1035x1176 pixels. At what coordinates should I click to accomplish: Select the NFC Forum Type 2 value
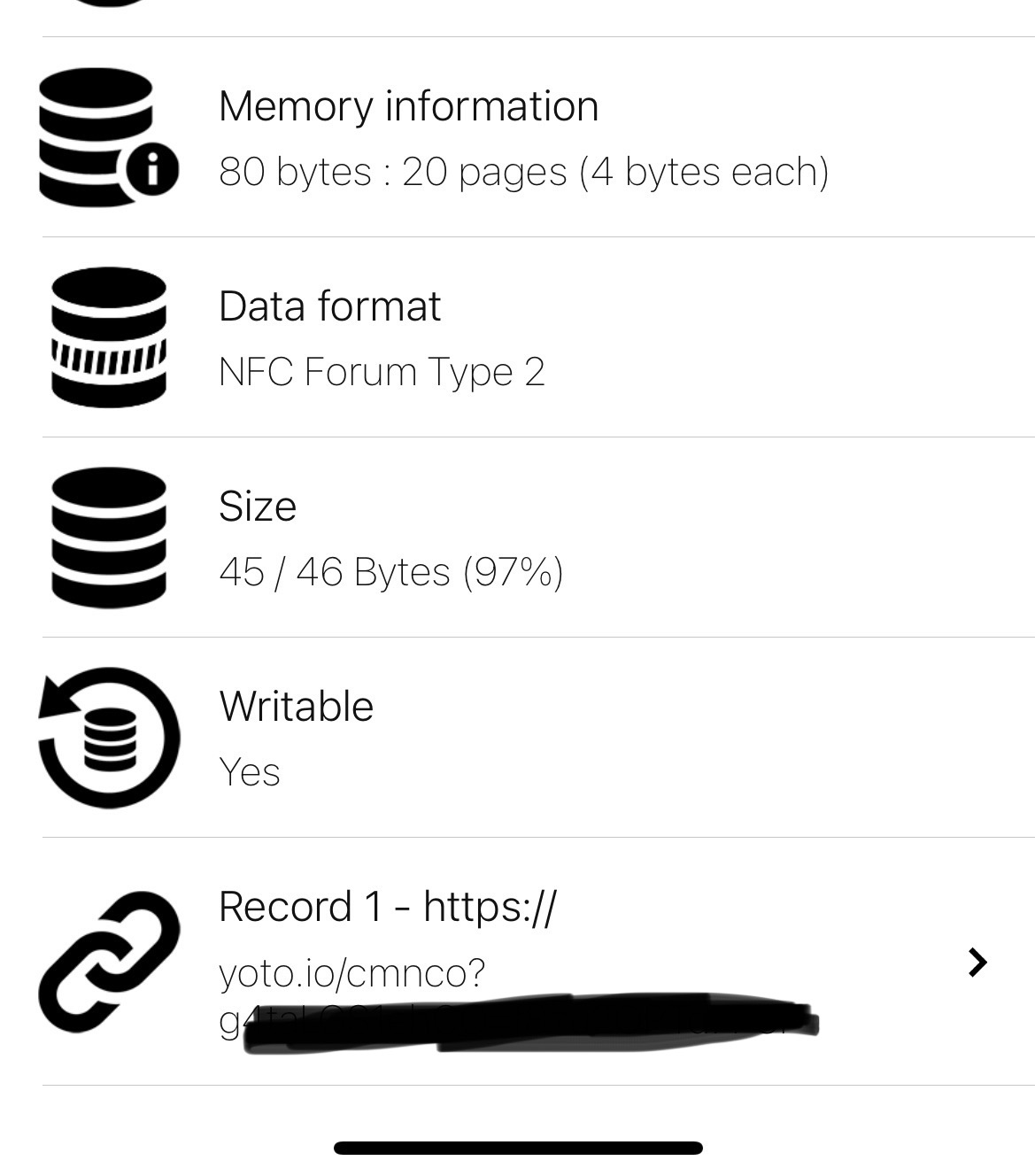[x=382, y=371]
